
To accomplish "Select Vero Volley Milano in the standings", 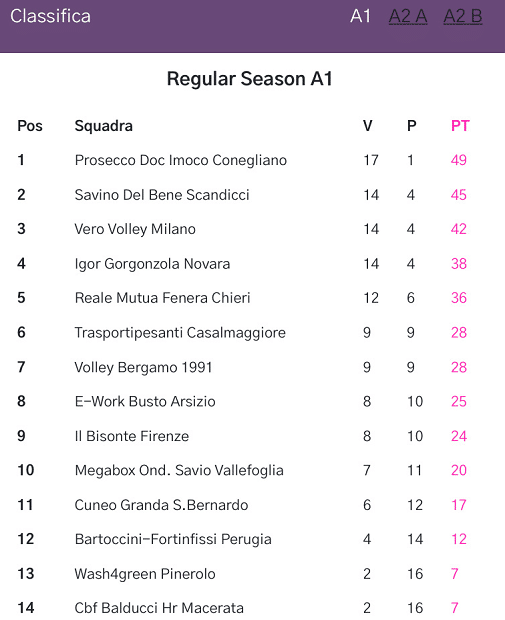I will 135,229.
